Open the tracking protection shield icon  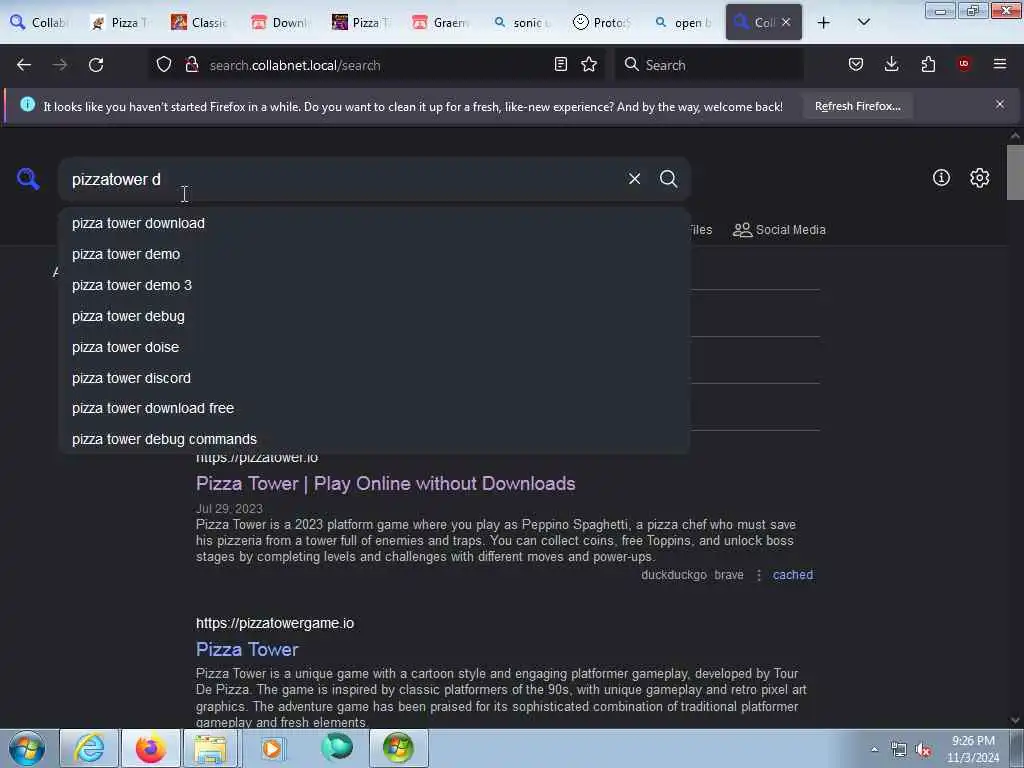[x=164, y=64]
